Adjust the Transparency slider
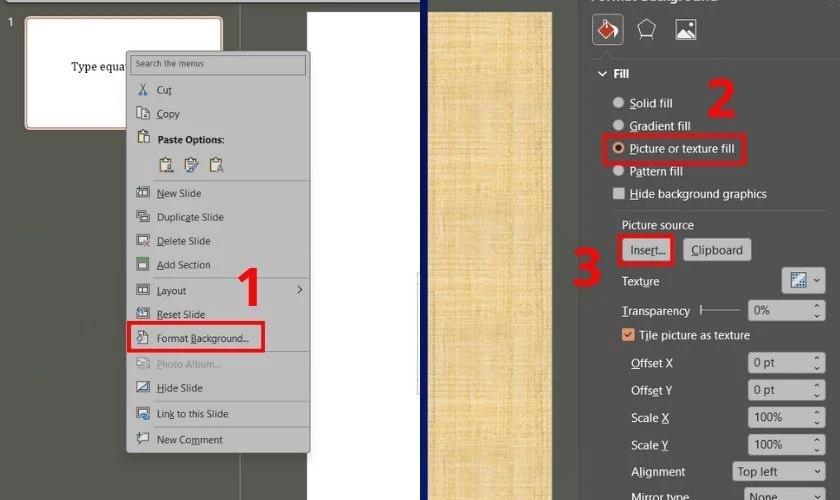 pos(719,310)
